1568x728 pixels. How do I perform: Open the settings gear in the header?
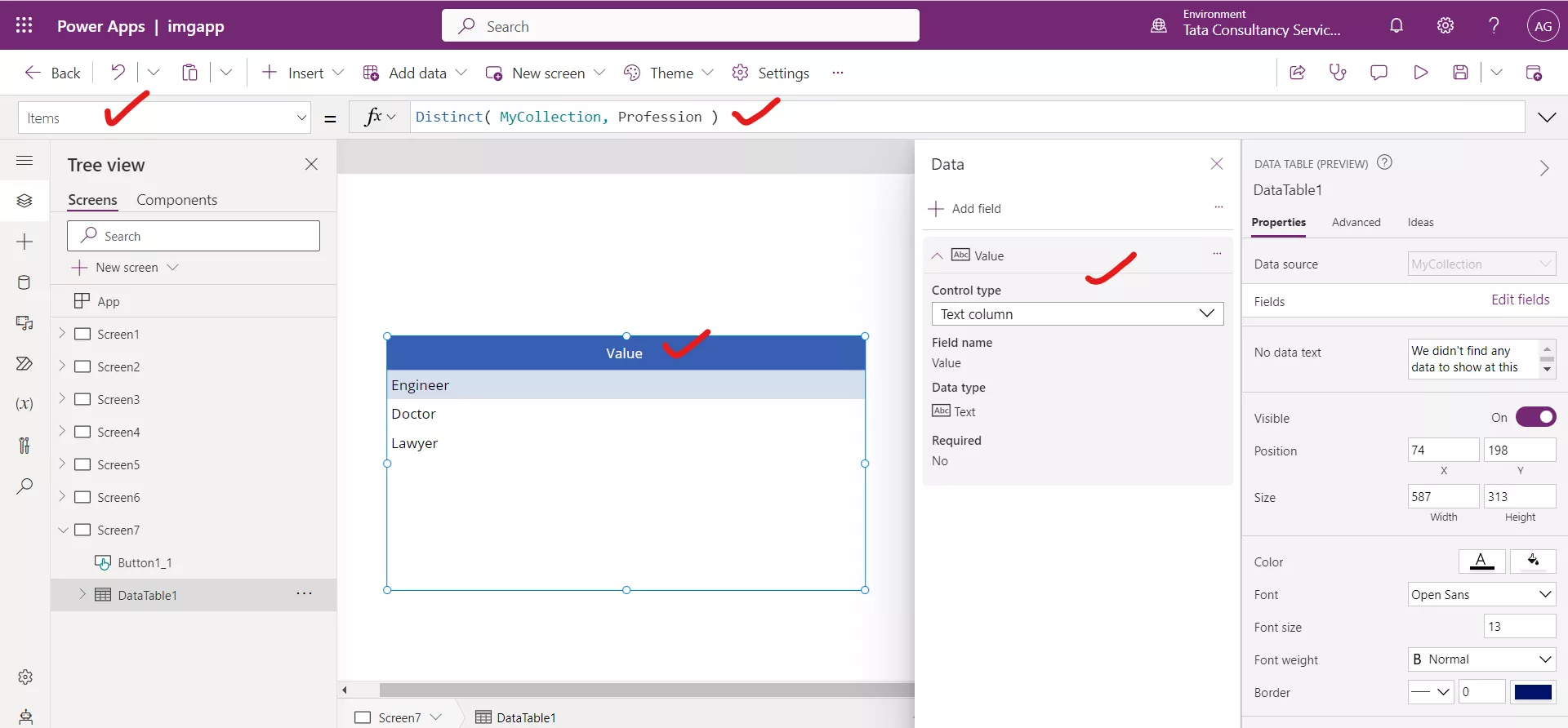[1445, 25]
